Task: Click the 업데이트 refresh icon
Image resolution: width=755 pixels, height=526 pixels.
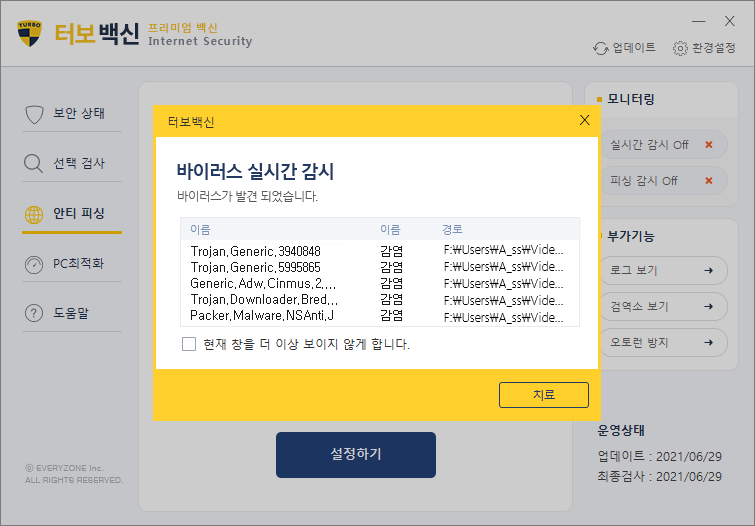Action: coord(600,48)
